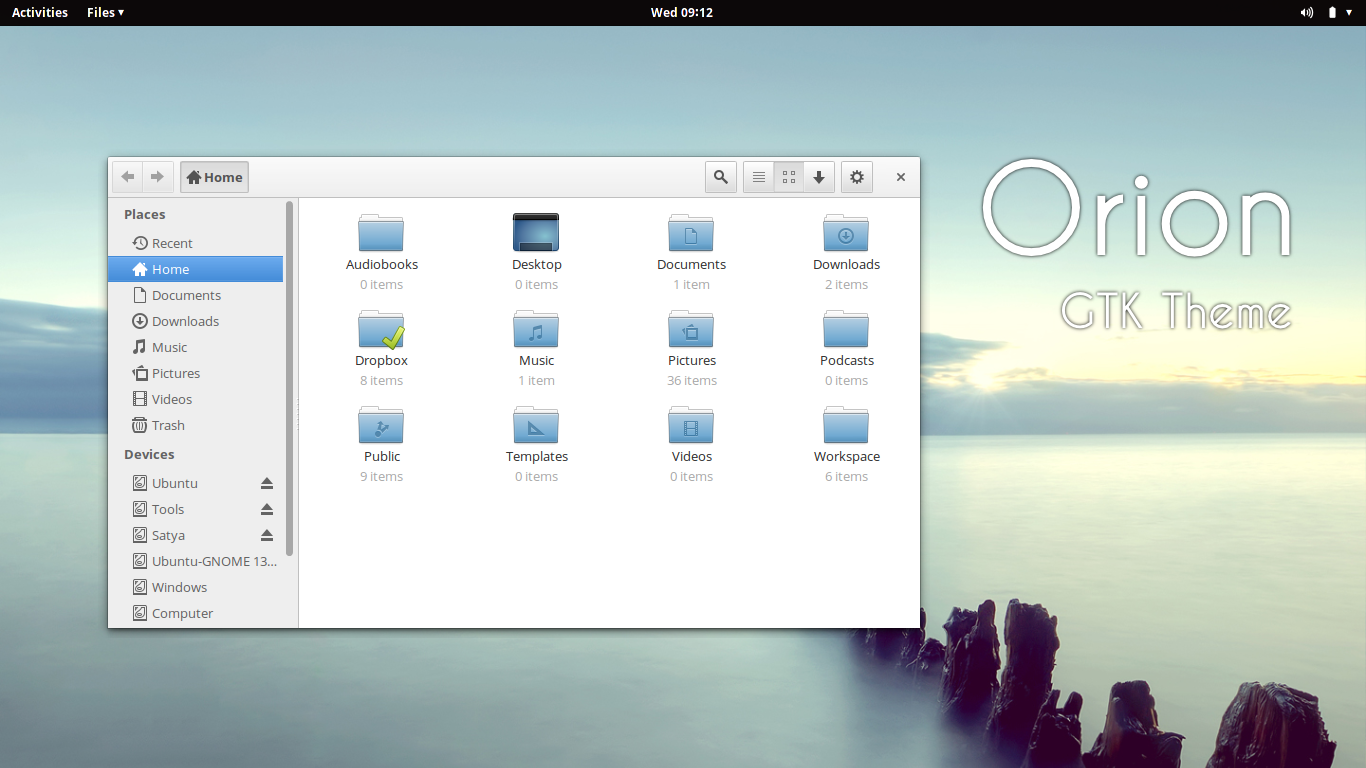Image resolution: width=1366 pixels, height=768 pixels.
Task: Click the '36 items' label under Pictures
Action: point(692,381)
